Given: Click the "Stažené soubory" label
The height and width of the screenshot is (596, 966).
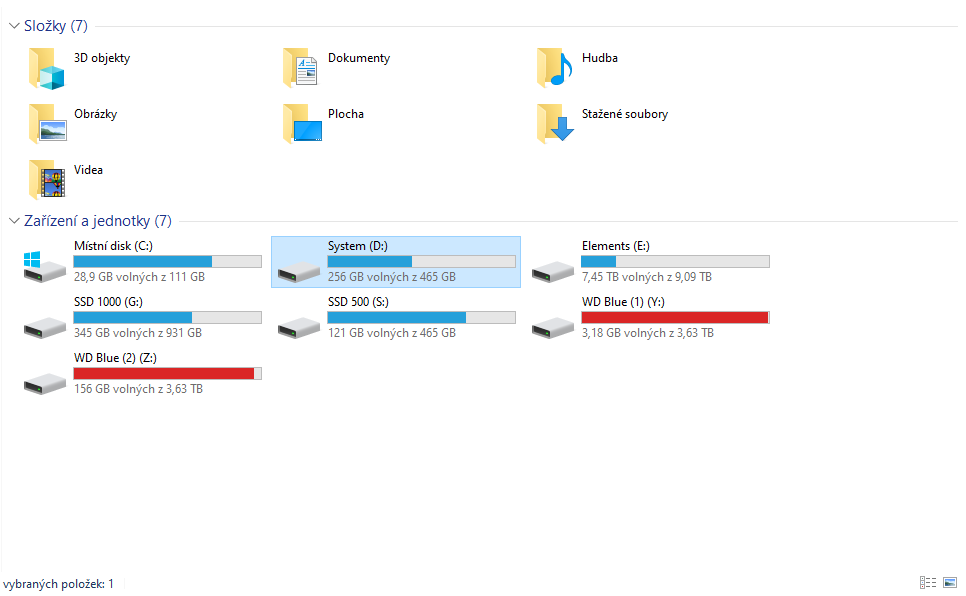Looking at the screenshot, I should [x=625, y=114].
